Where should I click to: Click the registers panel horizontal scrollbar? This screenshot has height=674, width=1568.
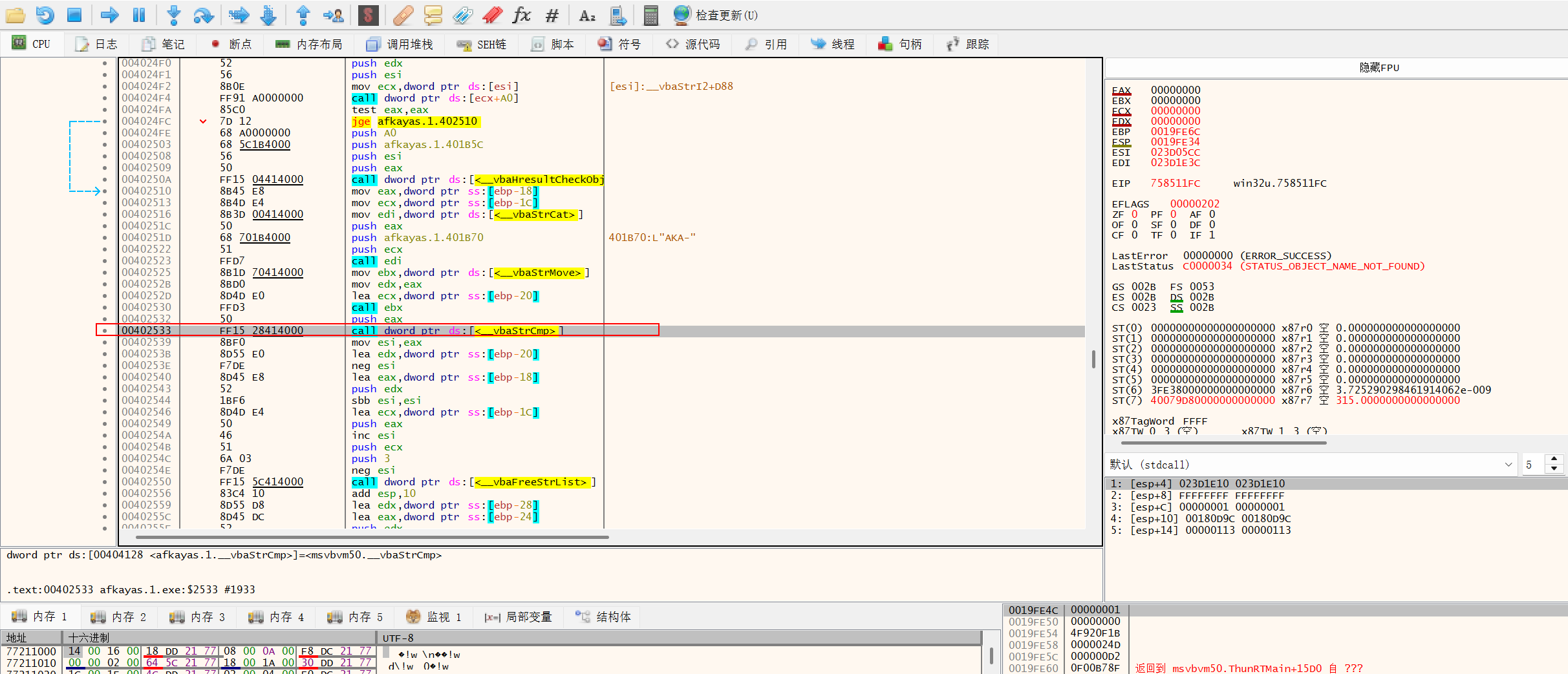pyautogui.click(x=1223, y=443)
